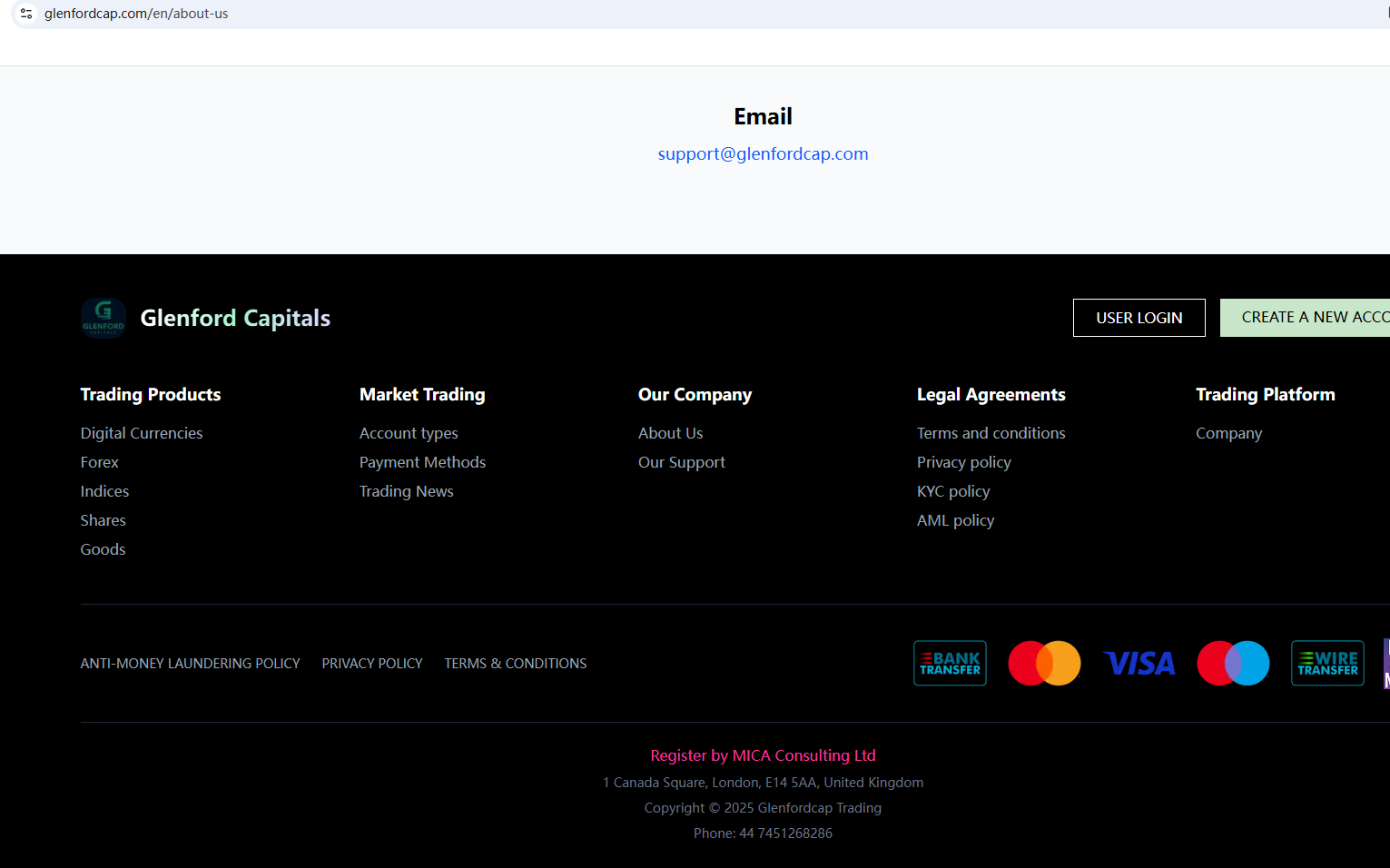Open the support@glenfordcap.com email link

[x=763, y=154]
